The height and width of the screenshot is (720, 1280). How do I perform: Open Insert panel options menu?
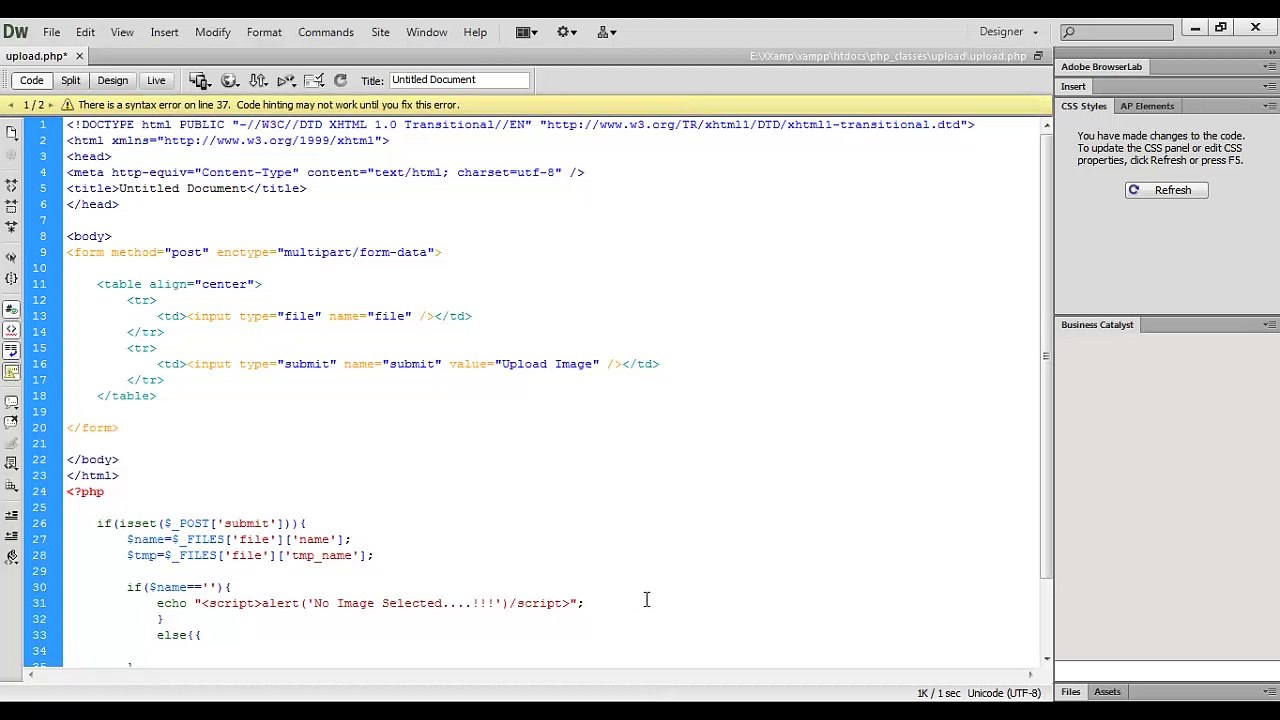(x=1269, y=87)
